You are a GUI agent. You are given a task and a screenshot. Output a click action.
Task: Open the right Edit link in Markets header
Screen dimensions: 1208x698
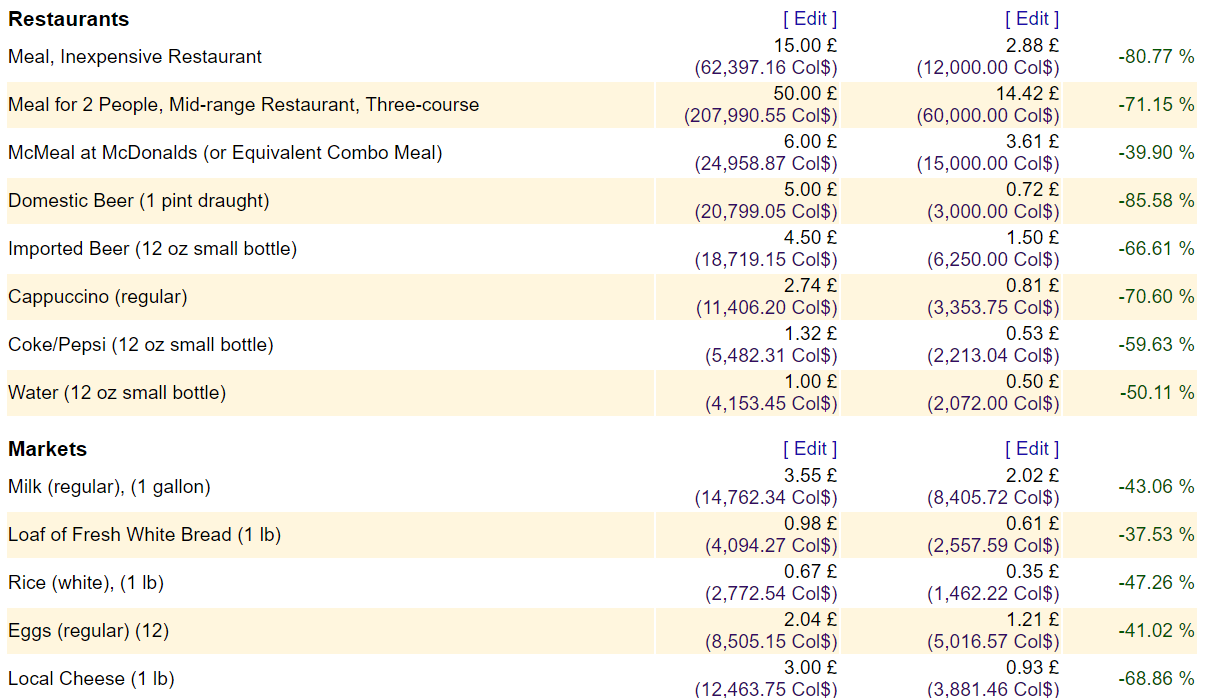point(1032,449)
